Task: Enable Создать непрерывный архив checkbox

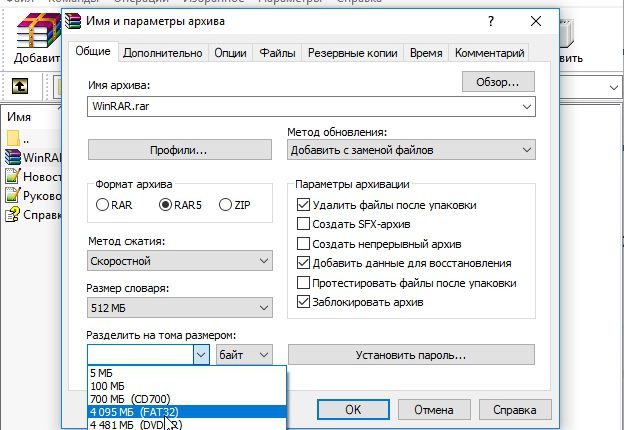Action: point(303,243)
